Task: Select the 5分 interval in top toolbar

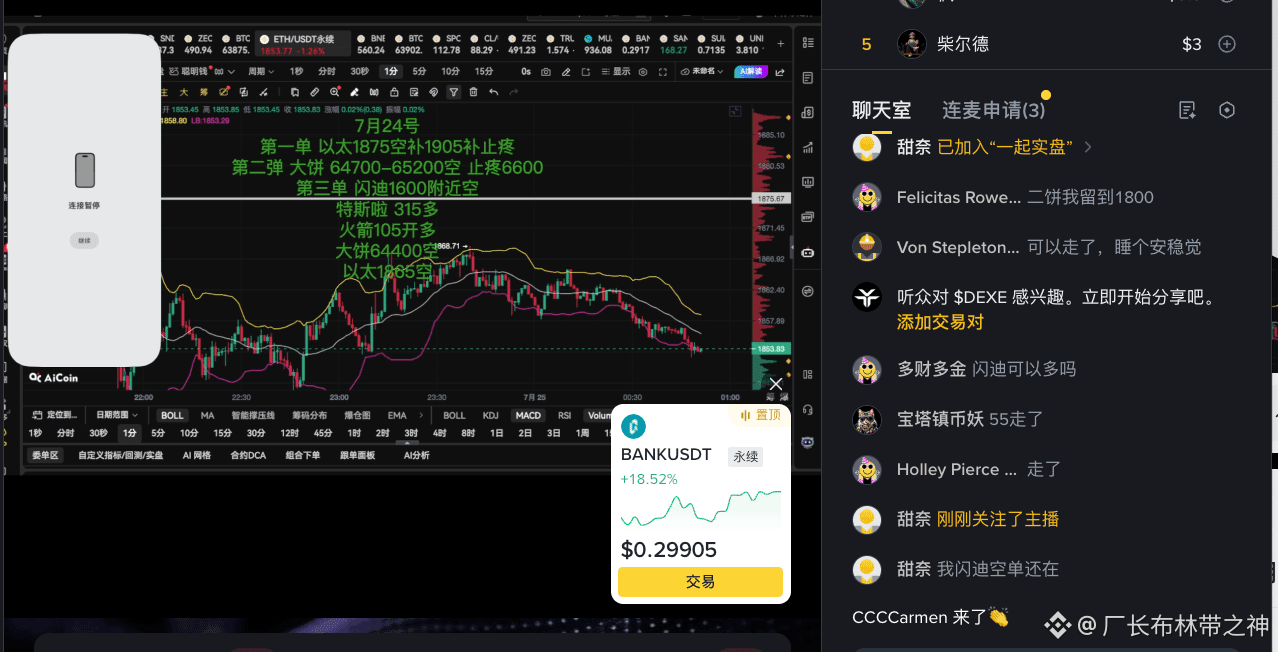Action: pos(419,72)
